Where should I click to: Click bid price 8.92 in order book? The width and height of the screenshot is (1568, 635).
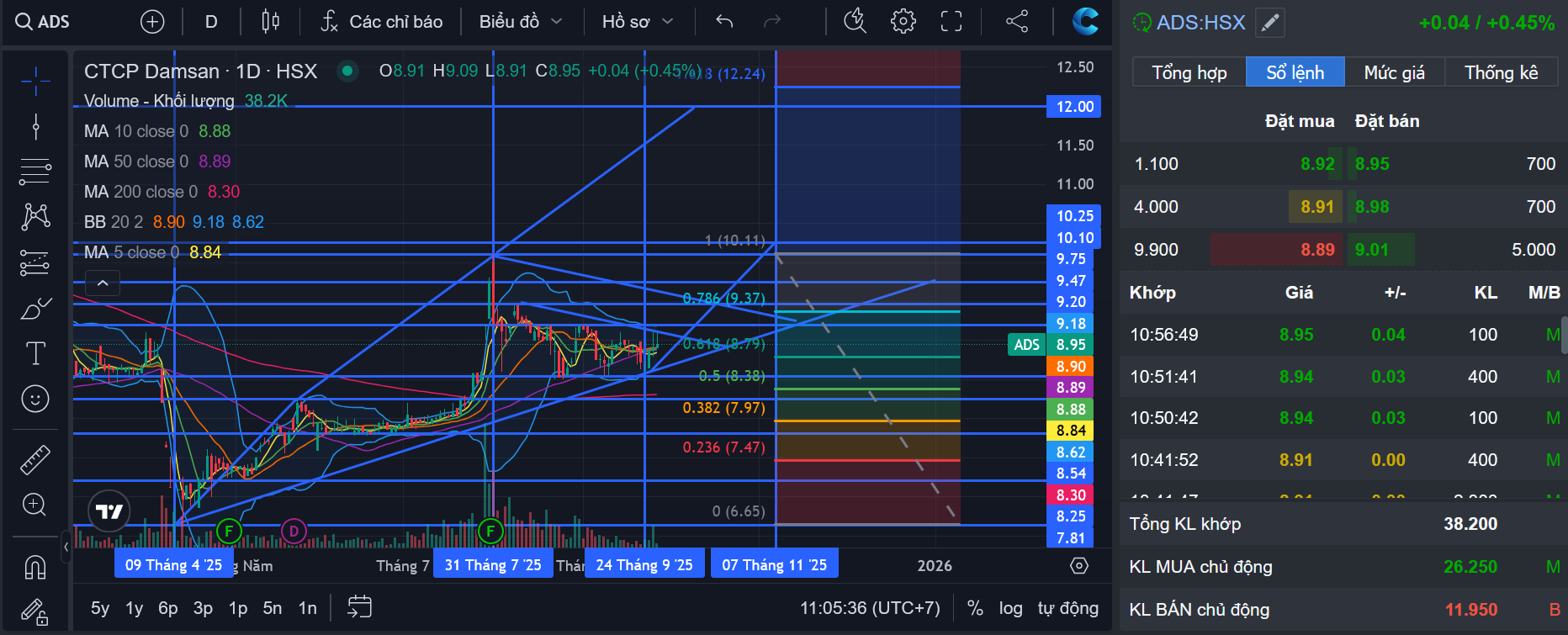1317,164
